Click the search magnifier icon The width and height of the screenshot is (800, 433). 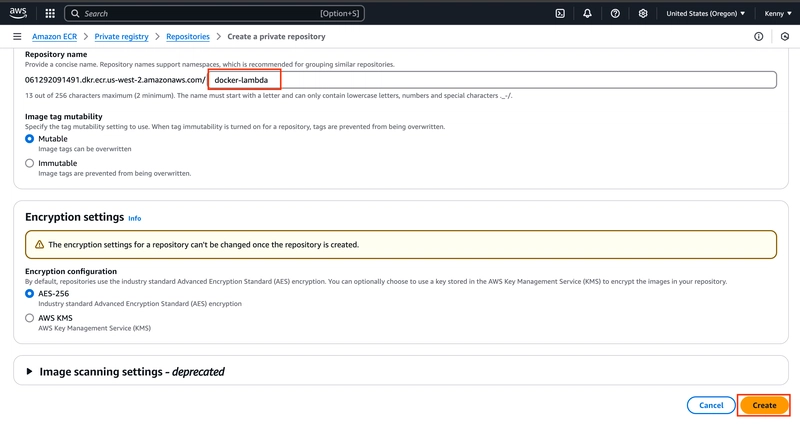[x=75, y=13]
